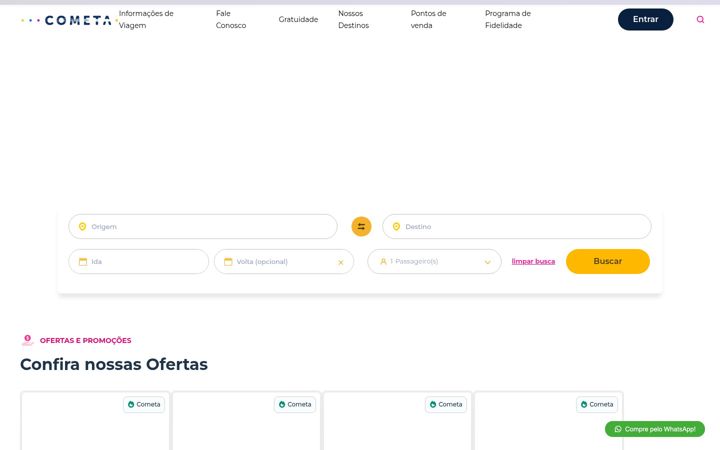Click the third offer card's Cometa badge
This screenshot has width=720, height=450.
446,405
